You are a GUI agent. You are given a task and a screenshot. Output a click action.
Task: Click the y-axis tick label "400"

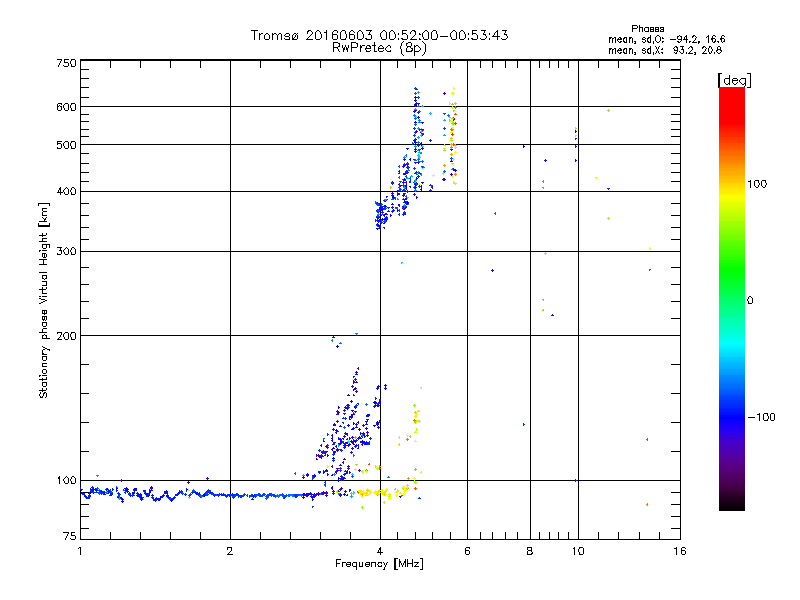66,191
